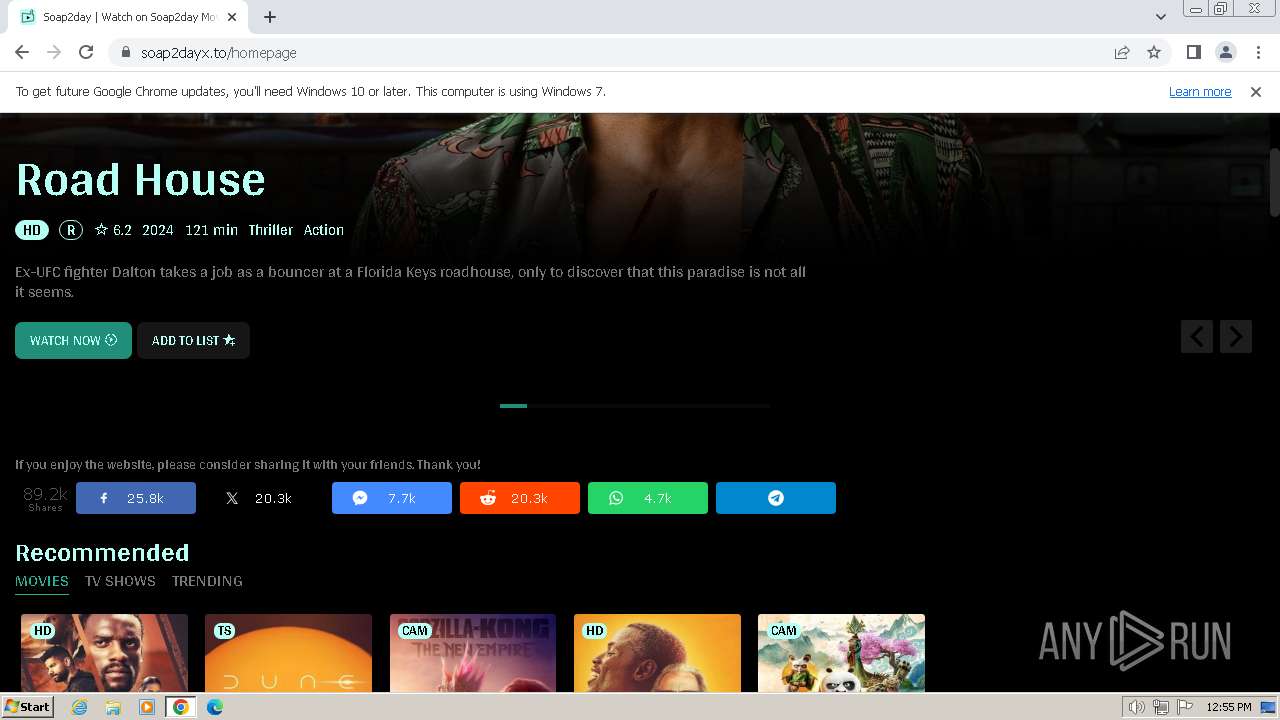Share via WhatsApp button 4.7k
This screenshot has height=720, width=1280.
(x=648, y=498)
